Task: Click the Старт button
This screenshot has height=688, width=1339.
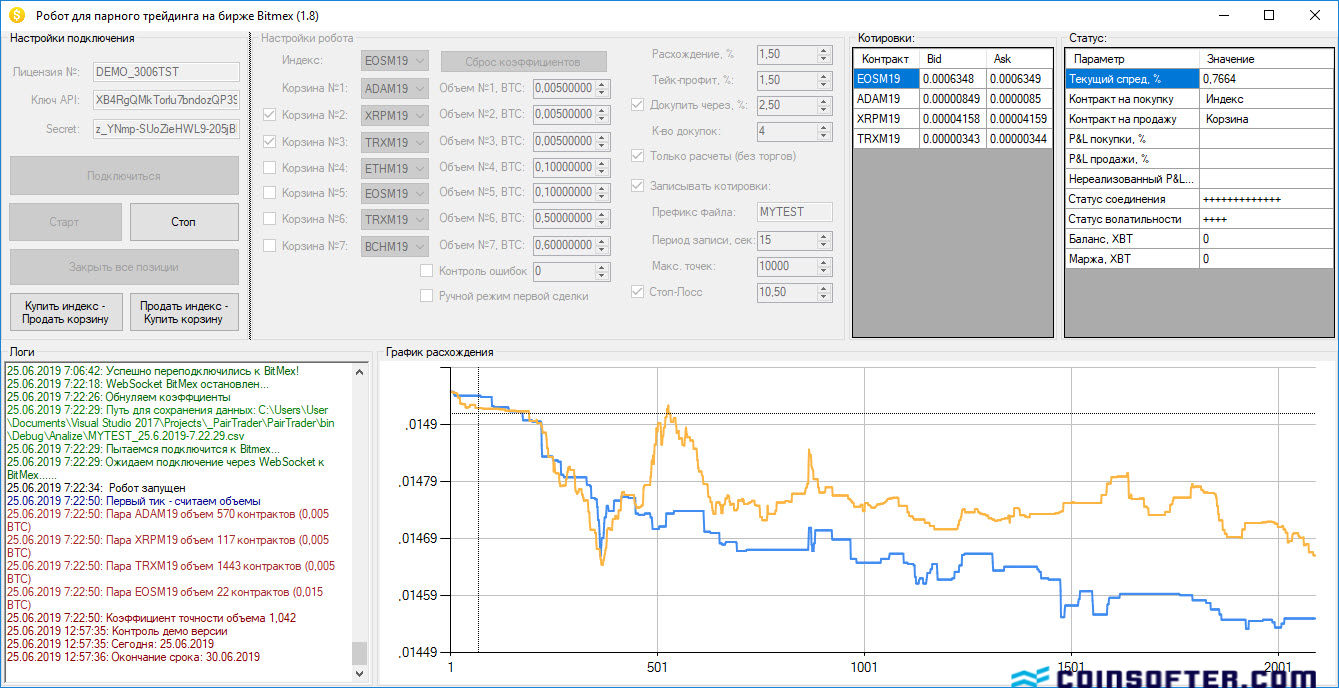Action: point(66,222)
